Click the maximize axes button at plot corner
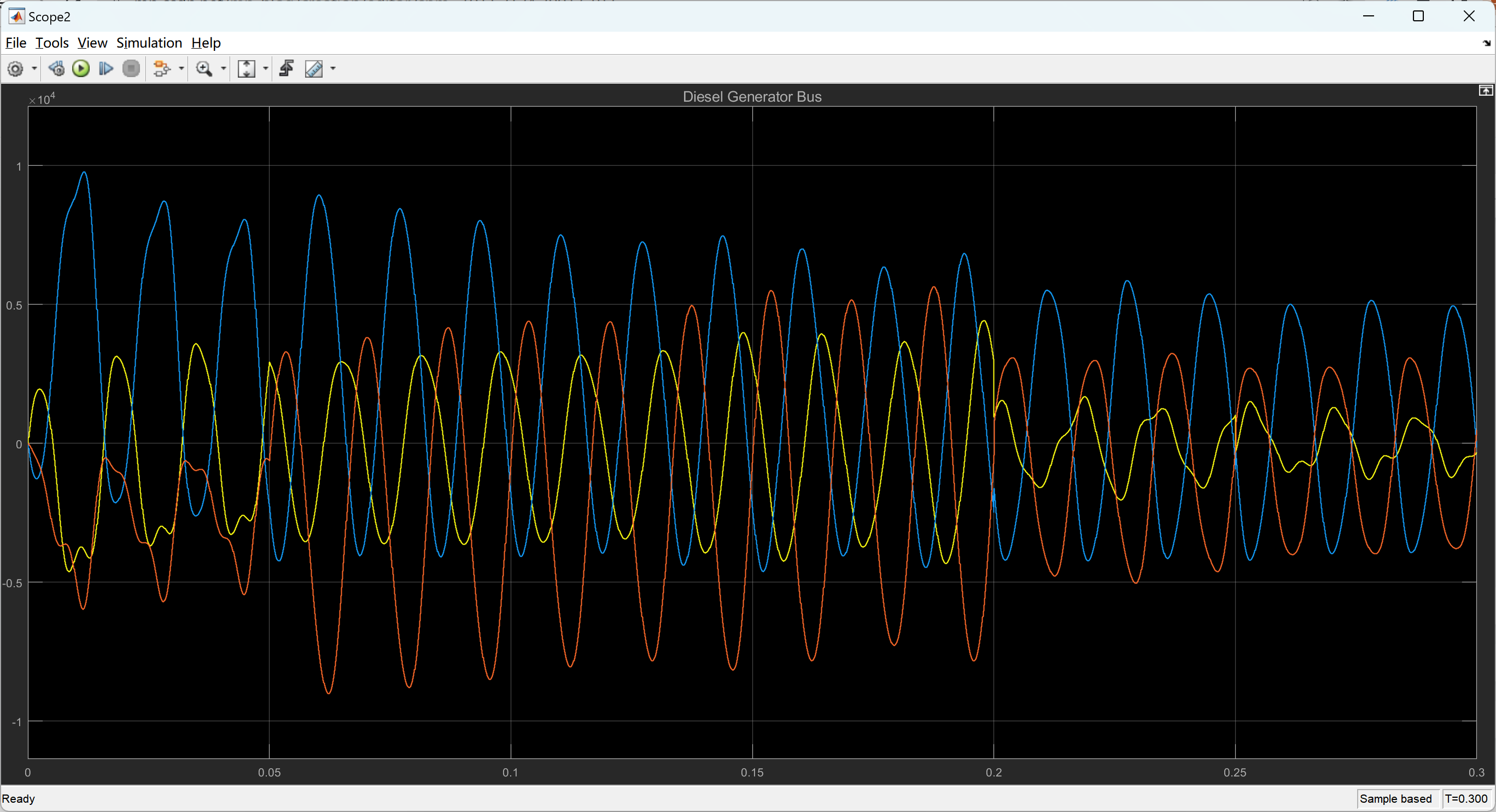 click(1485, 91)
